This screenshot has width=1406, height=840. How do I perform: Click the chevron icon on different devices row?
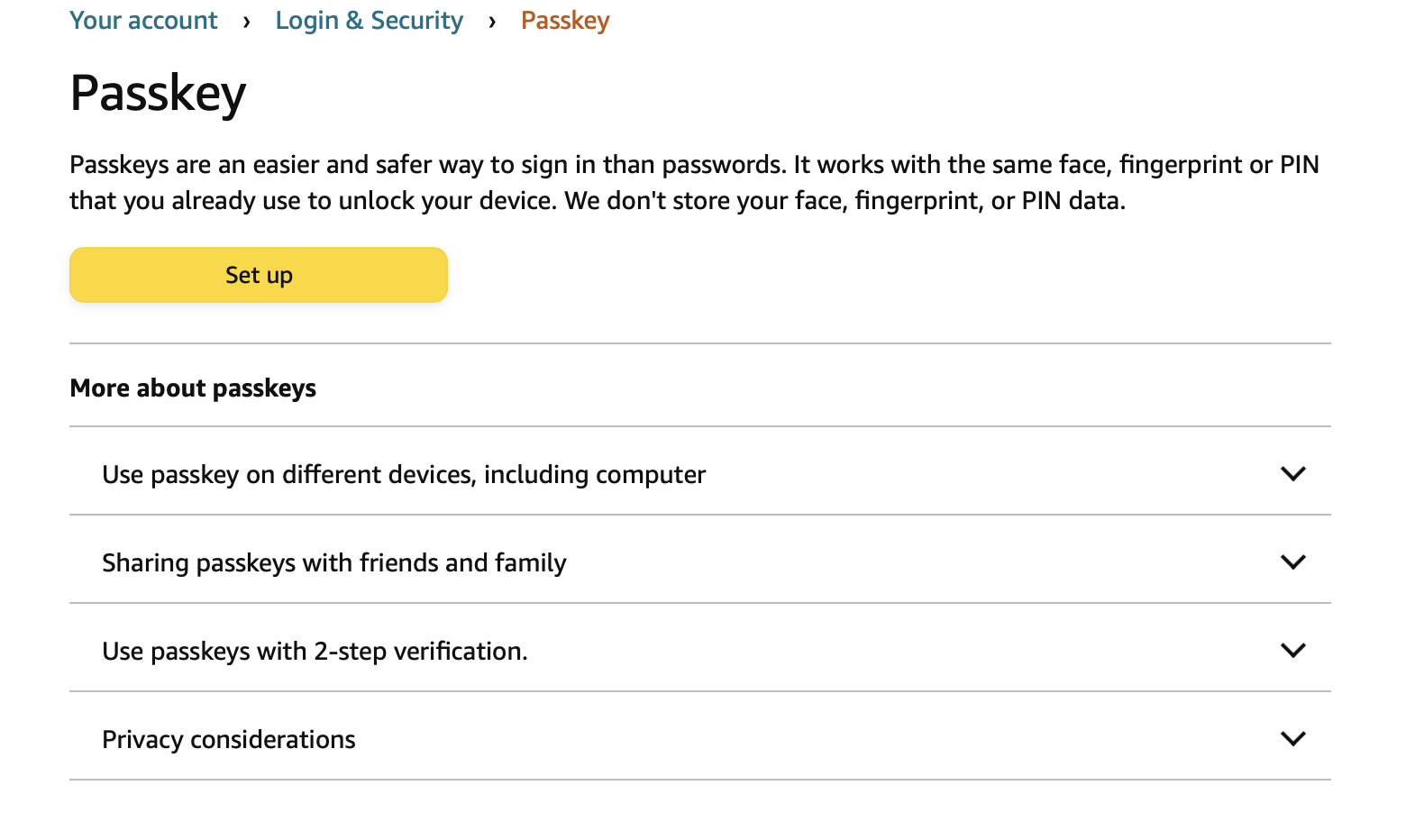tap(1293, 473)
